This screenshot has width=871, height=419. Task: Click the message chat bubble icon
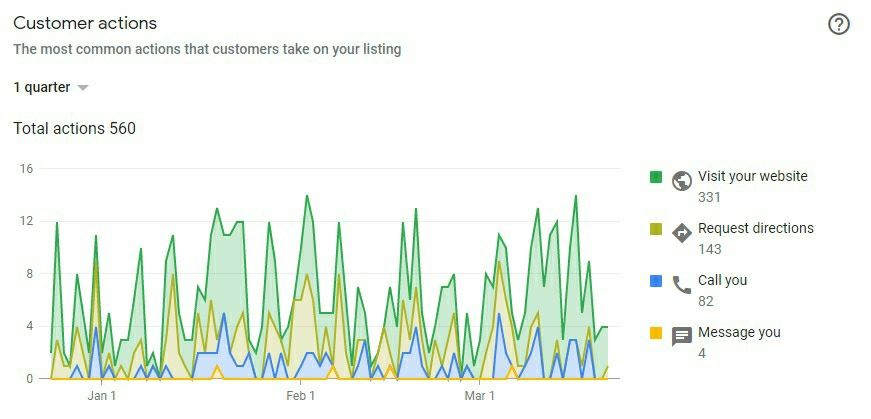682,337
